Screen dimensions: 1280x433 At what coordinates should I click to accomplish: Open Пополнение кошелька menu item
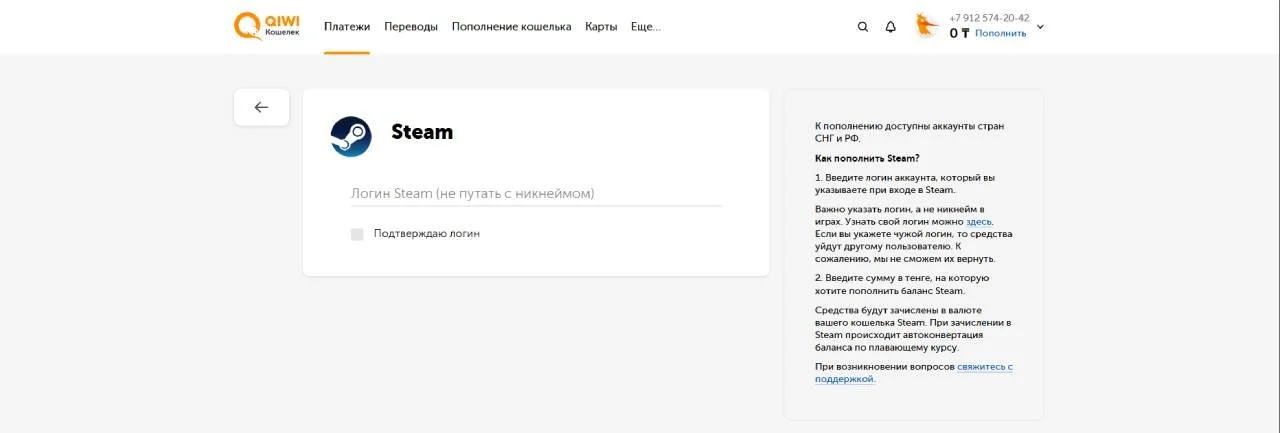coord(511,27)
